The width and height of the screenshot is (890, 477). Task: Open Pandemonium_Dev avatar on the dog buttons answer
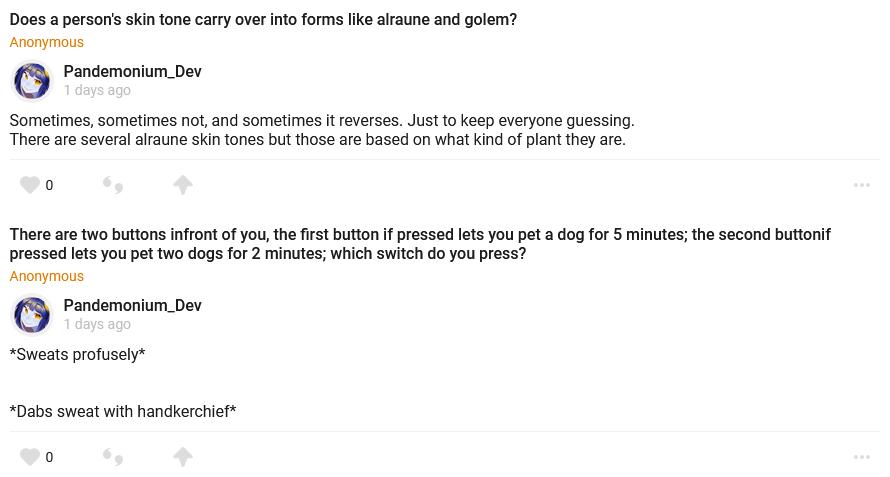[31, 315]
